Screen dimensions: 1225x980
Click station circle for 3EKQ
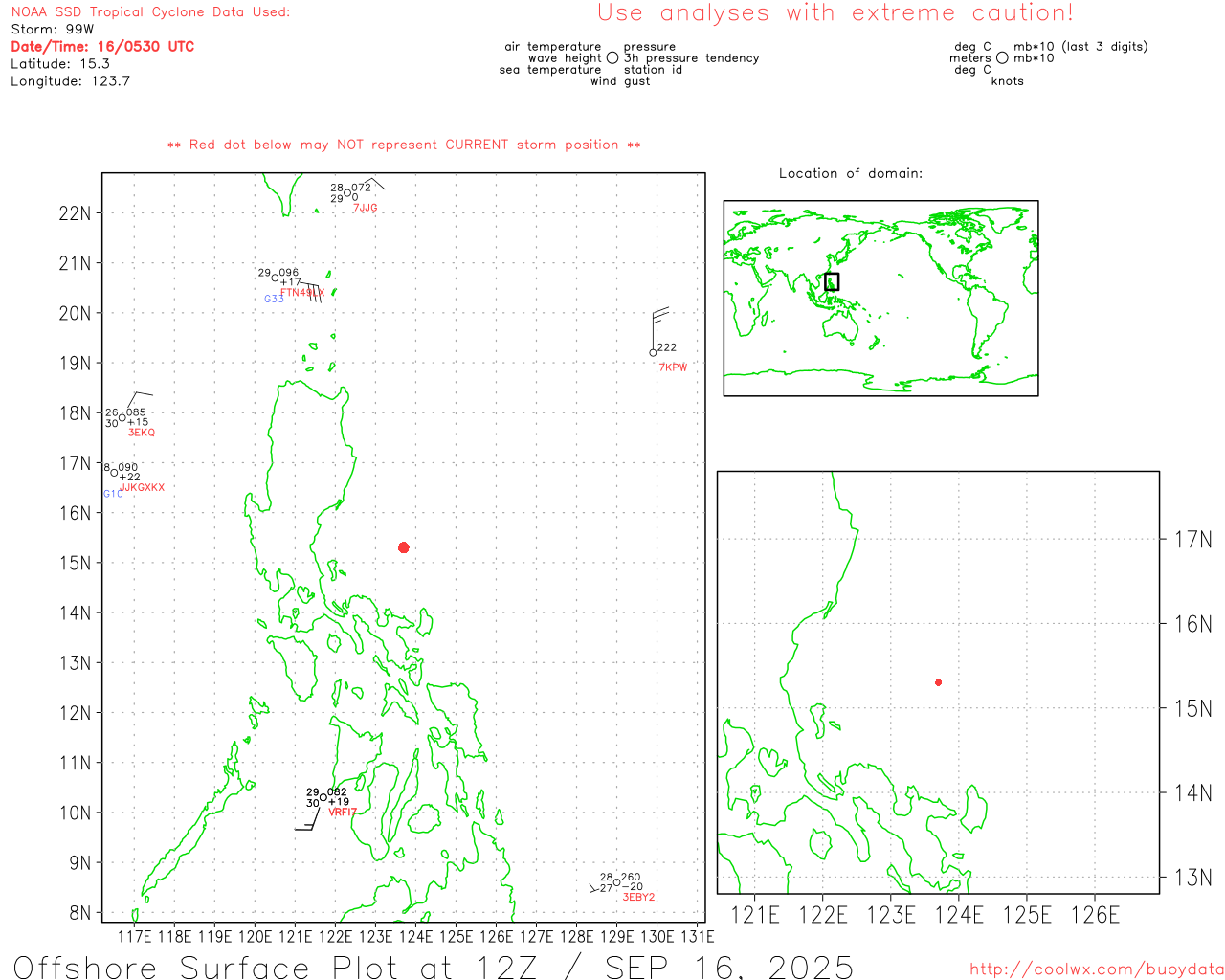(122, 418)
